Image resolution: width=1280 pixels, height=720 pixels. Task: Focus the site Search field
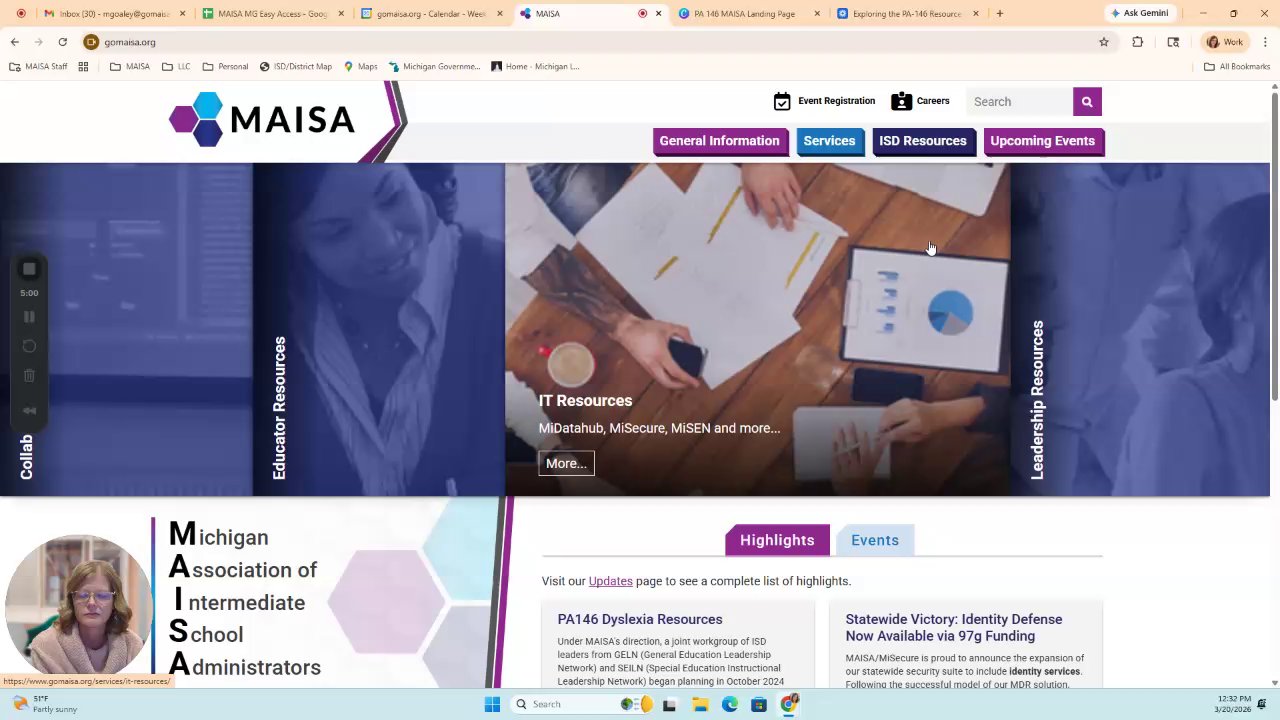coord(1019,101)
